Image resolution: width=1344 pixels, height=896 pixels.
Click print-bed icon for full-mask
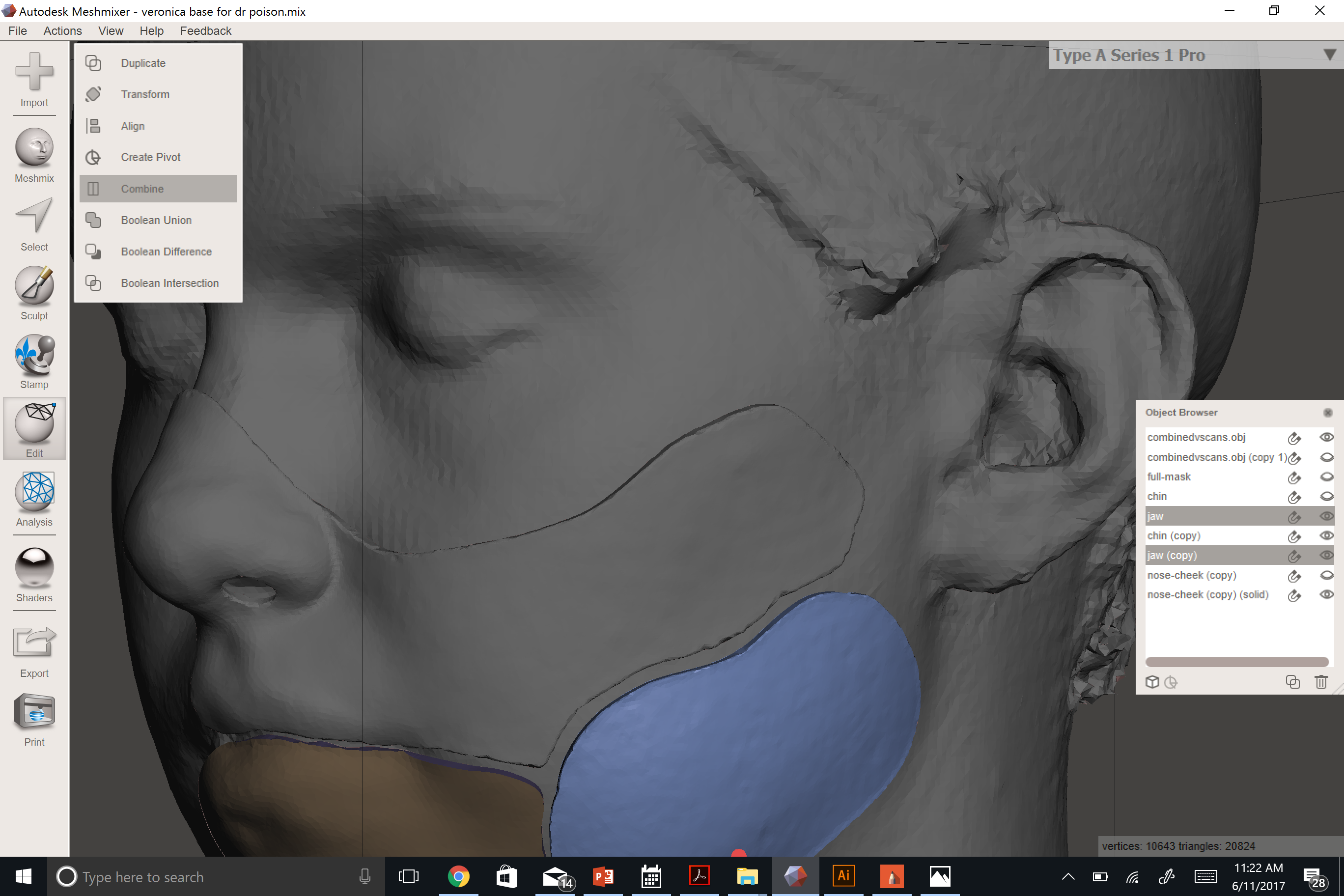[x=1294, y=477]
